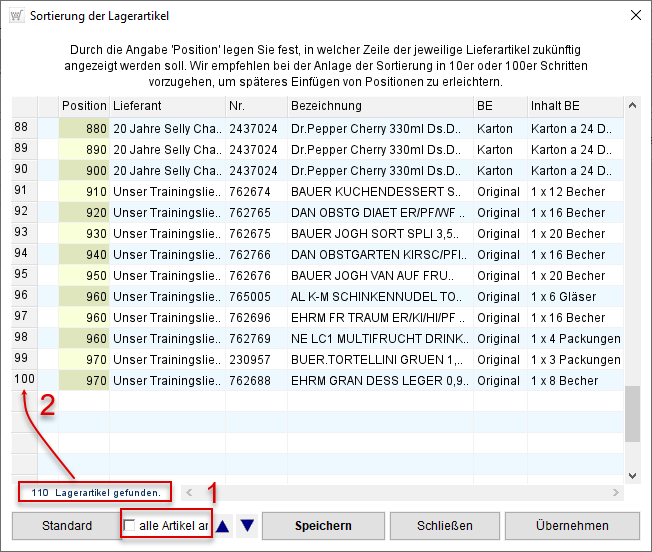The width and height of the screenshot is (652, 552).
Task: Sort by the Position column header
Action: point(83,106)
